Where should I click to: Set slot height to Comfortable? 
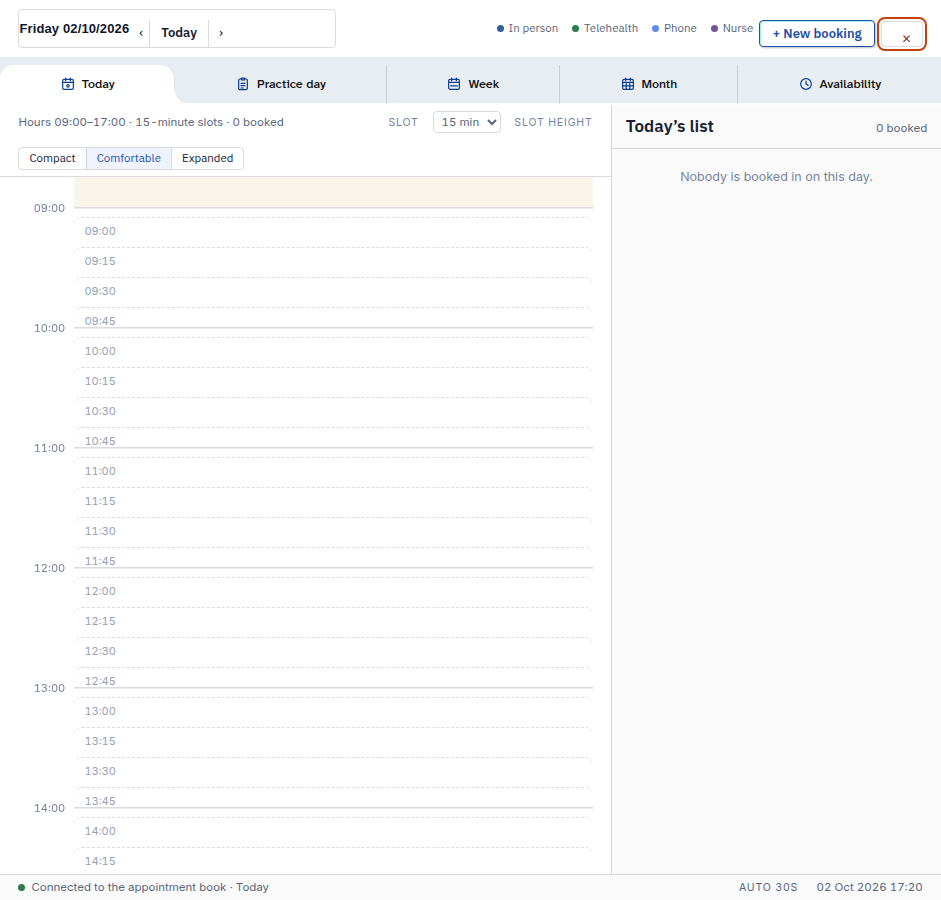pyautogui.click(x=129, y=158)
